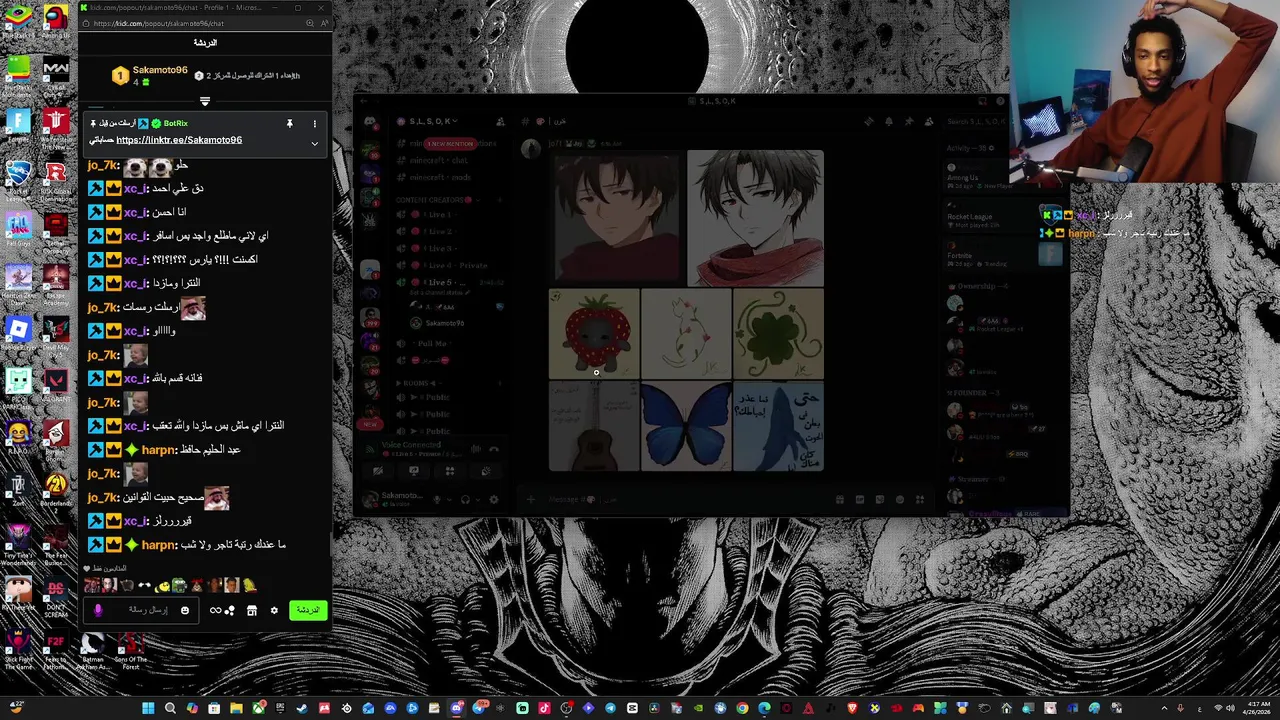The width and height of the screenshot is (1280, 720).
Task: Open the Devil May Cry 5 shortcut
Action: 56,335
